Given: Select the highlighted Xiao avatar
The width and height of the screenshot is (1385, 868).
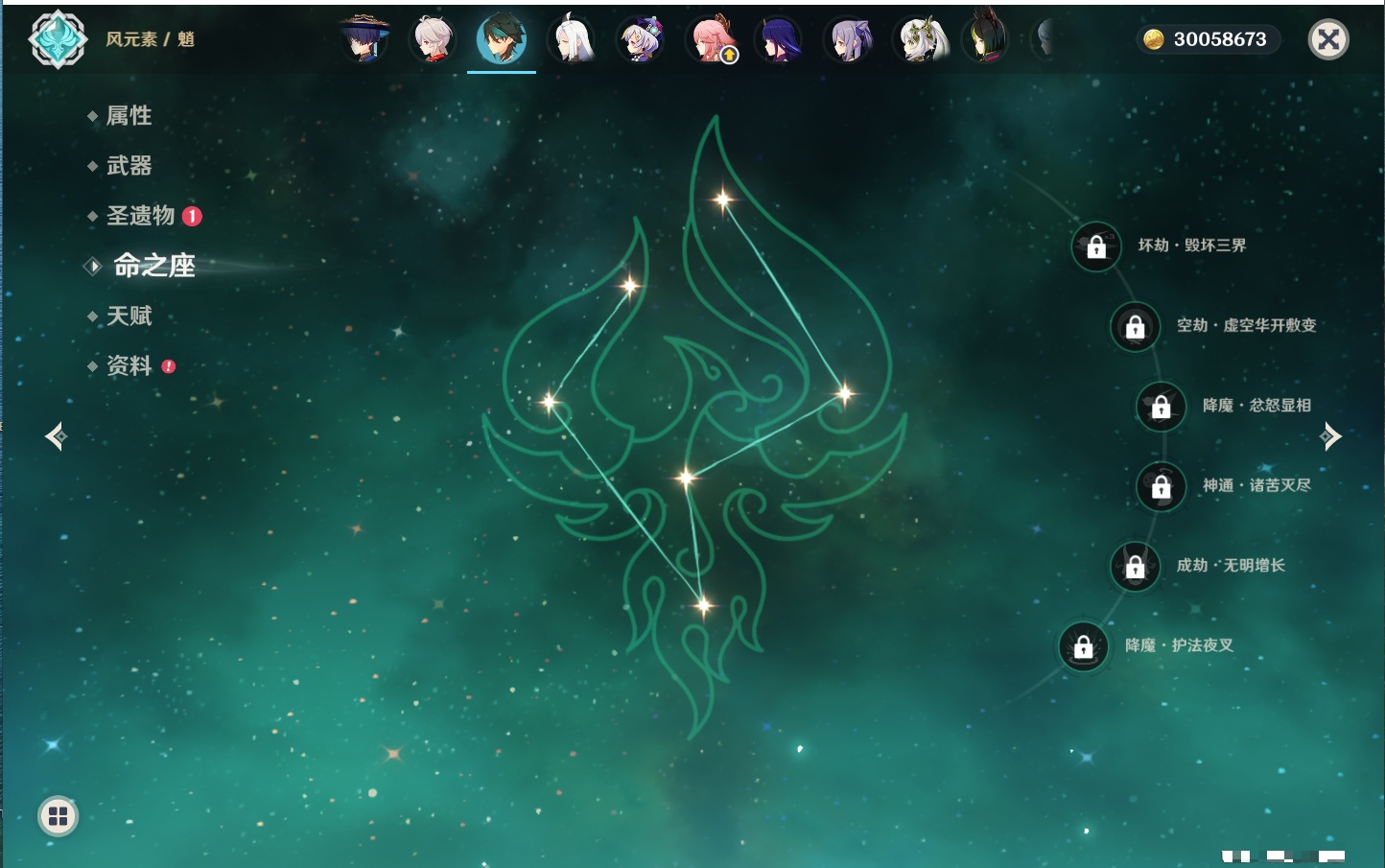Looking at the screenshot, I should [x=502, y=39].
